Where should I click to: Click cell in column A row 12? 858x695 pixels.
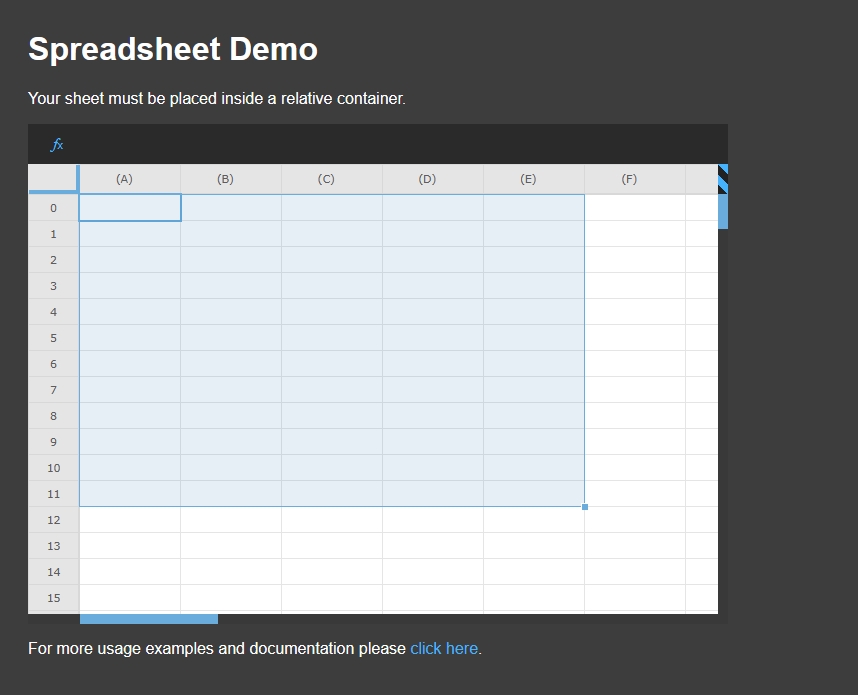point(130,520)
